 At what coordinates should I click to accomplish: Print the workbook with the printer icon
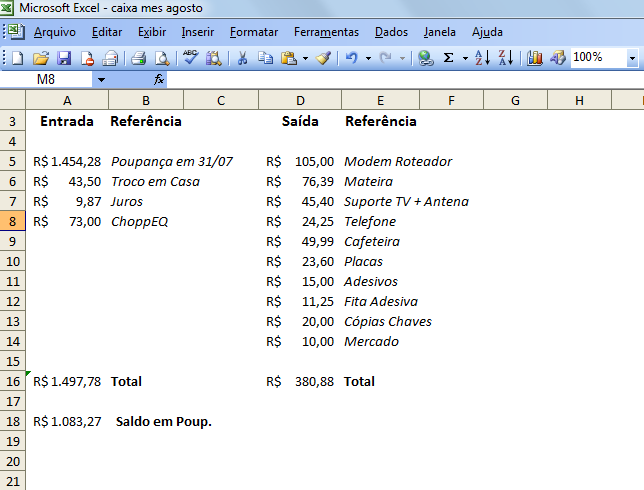tap(138, 58)
